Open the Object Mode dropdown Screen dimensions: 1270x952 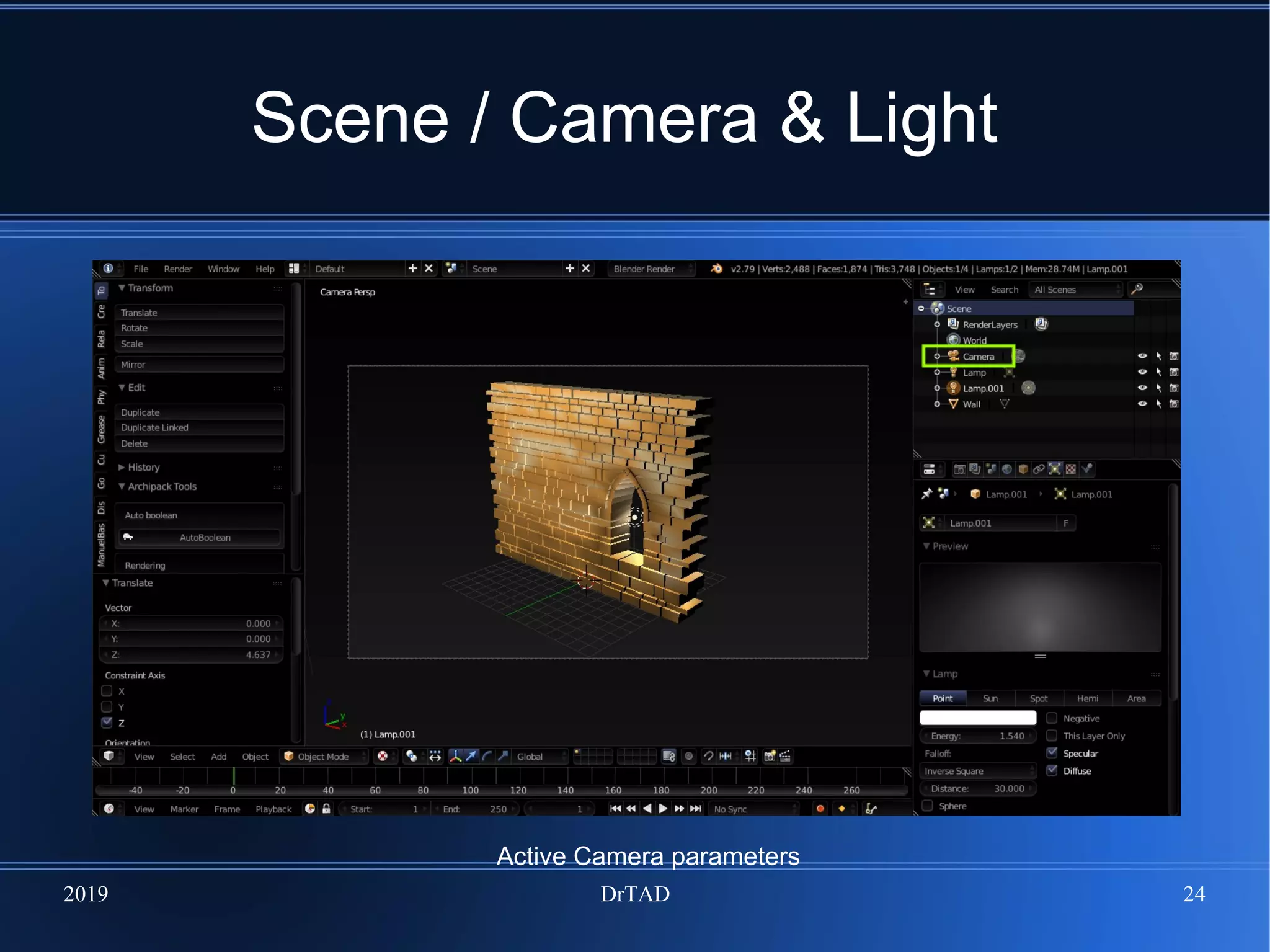(323, 757)
